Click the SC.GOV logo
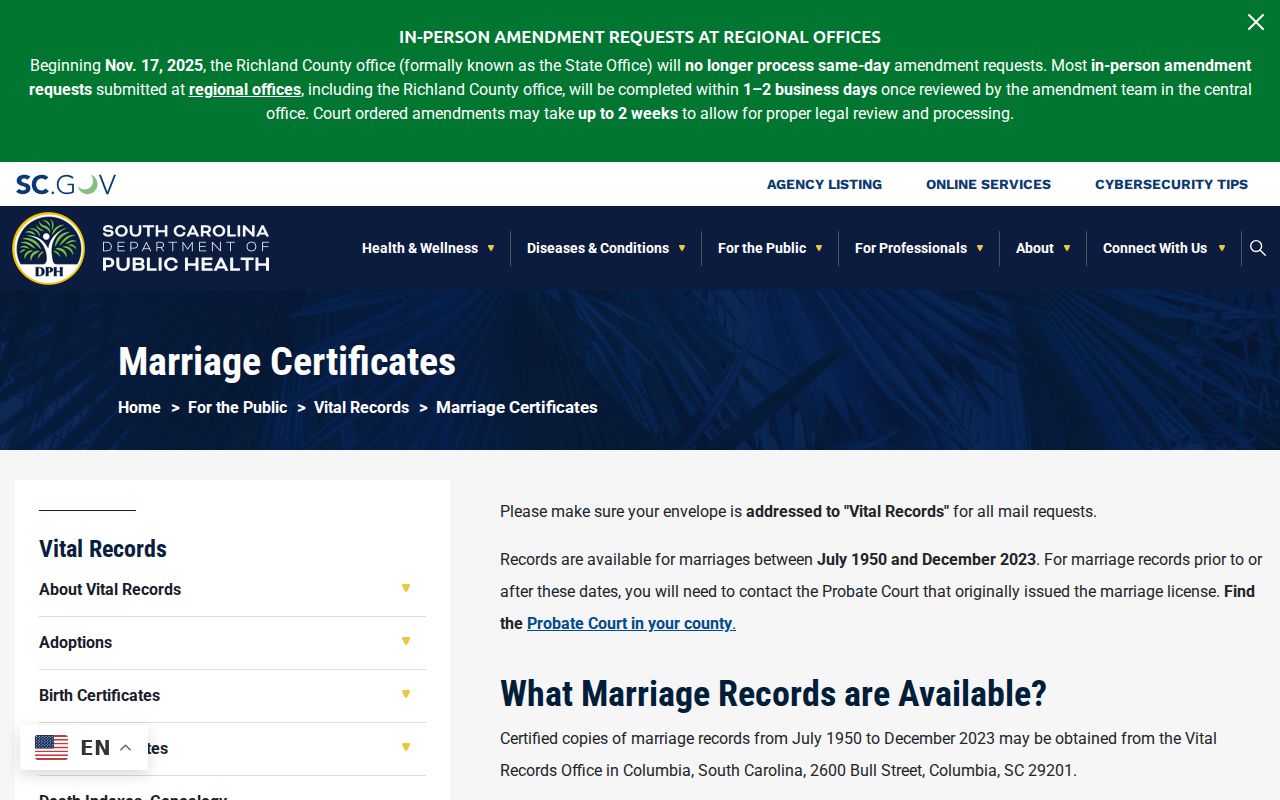This screenshot has height=800, width=1280. pyautogui.click(x=66, y=184)
